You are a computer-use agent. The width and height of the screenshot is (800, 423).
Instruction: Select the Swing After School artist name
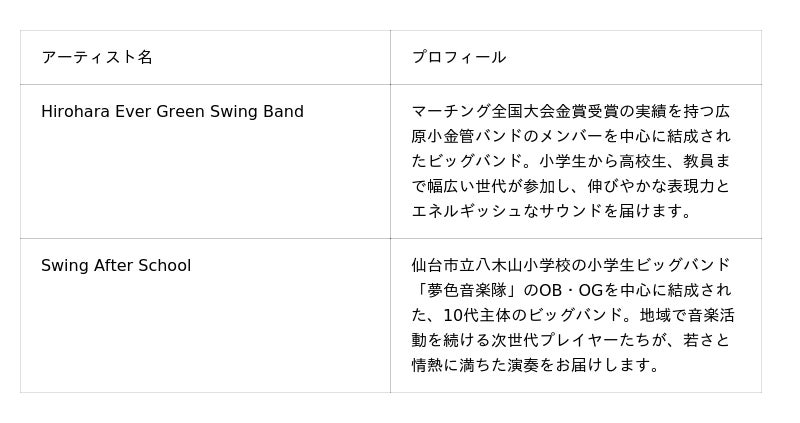(x=116, y=265)
